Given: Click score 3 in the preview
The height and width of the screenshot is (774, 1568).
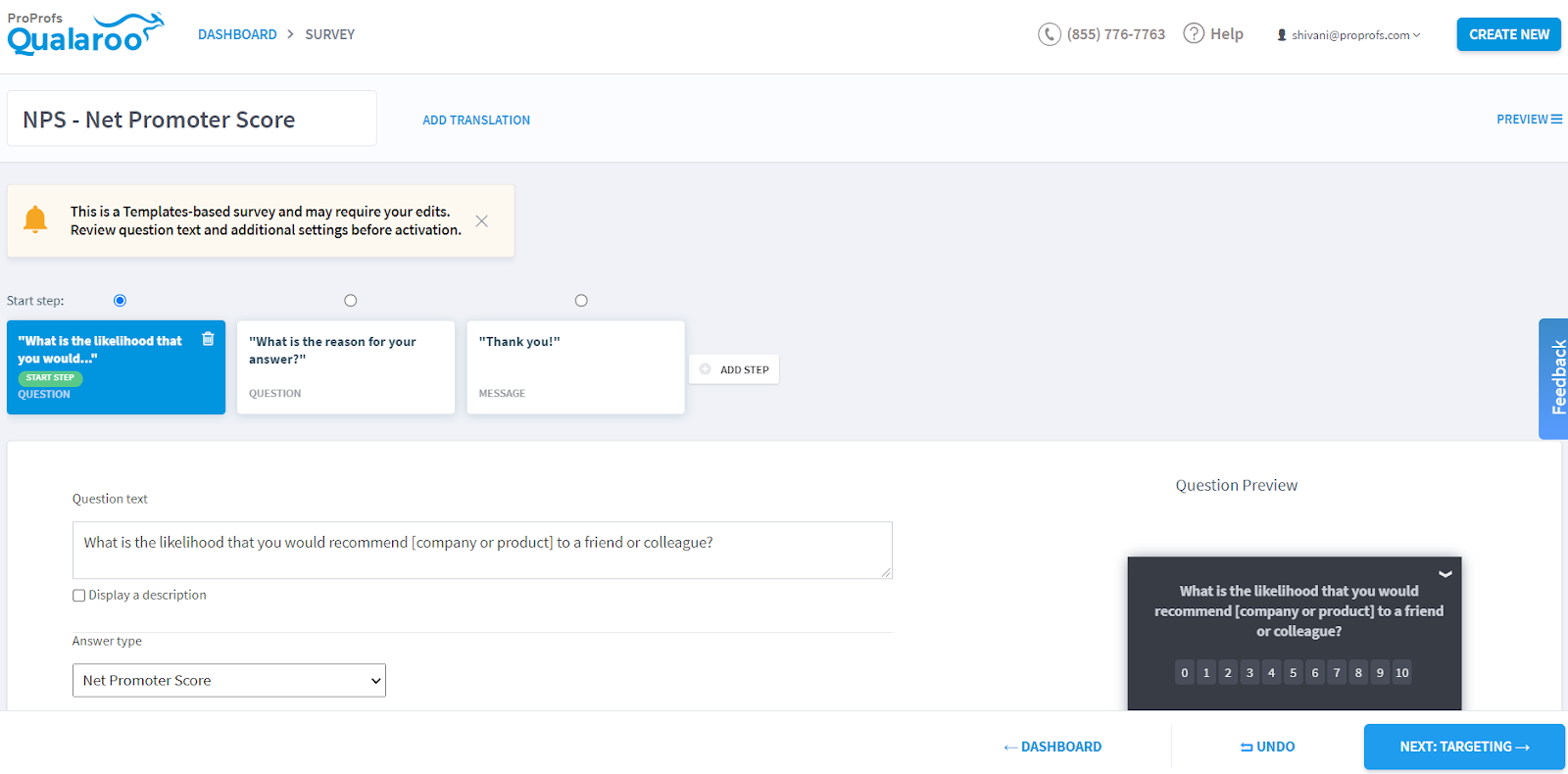Looking at the screenshot, I should [x=1249, y=672].
